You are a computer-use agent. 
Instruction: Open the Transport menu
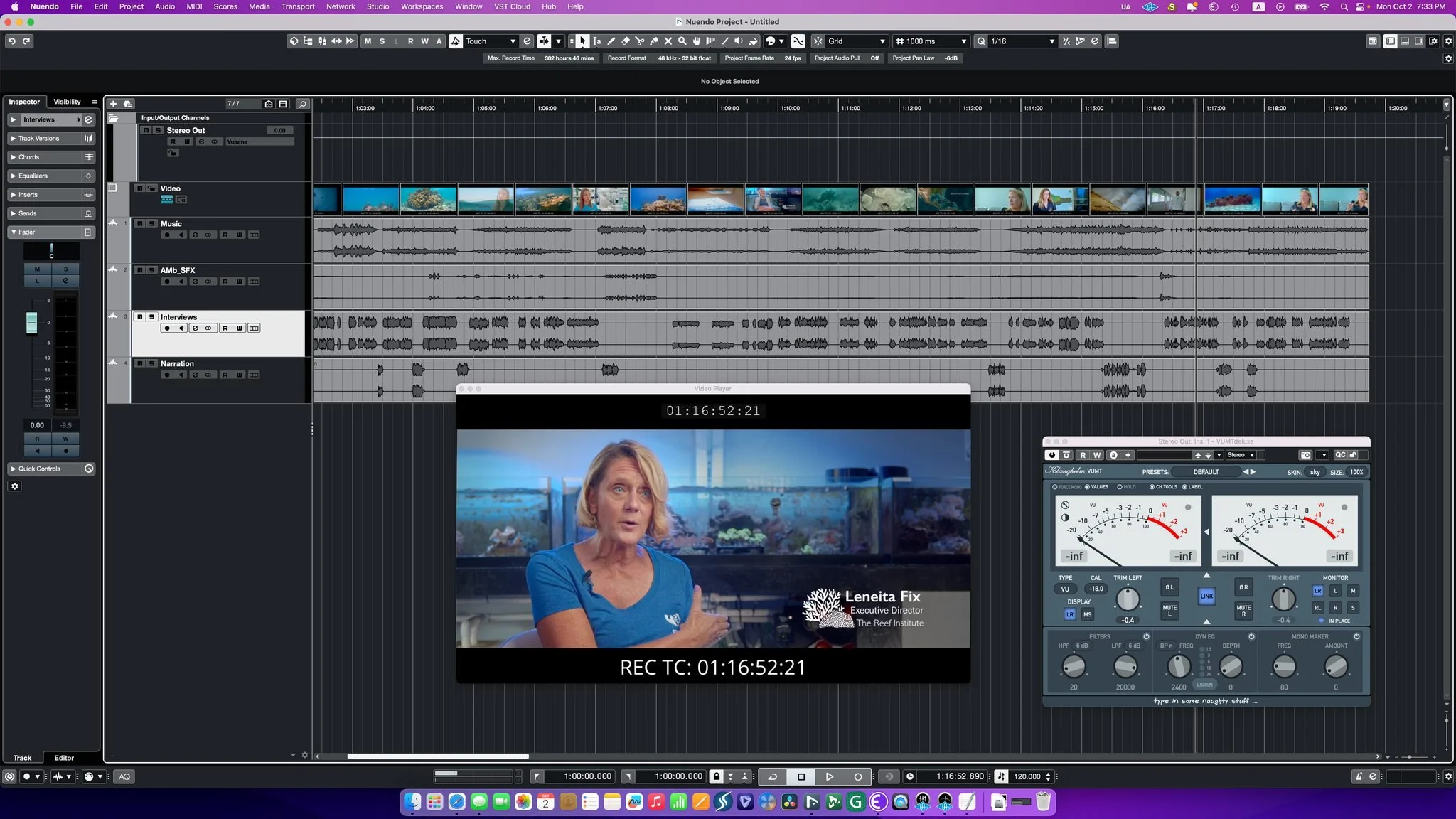point(297,6)
